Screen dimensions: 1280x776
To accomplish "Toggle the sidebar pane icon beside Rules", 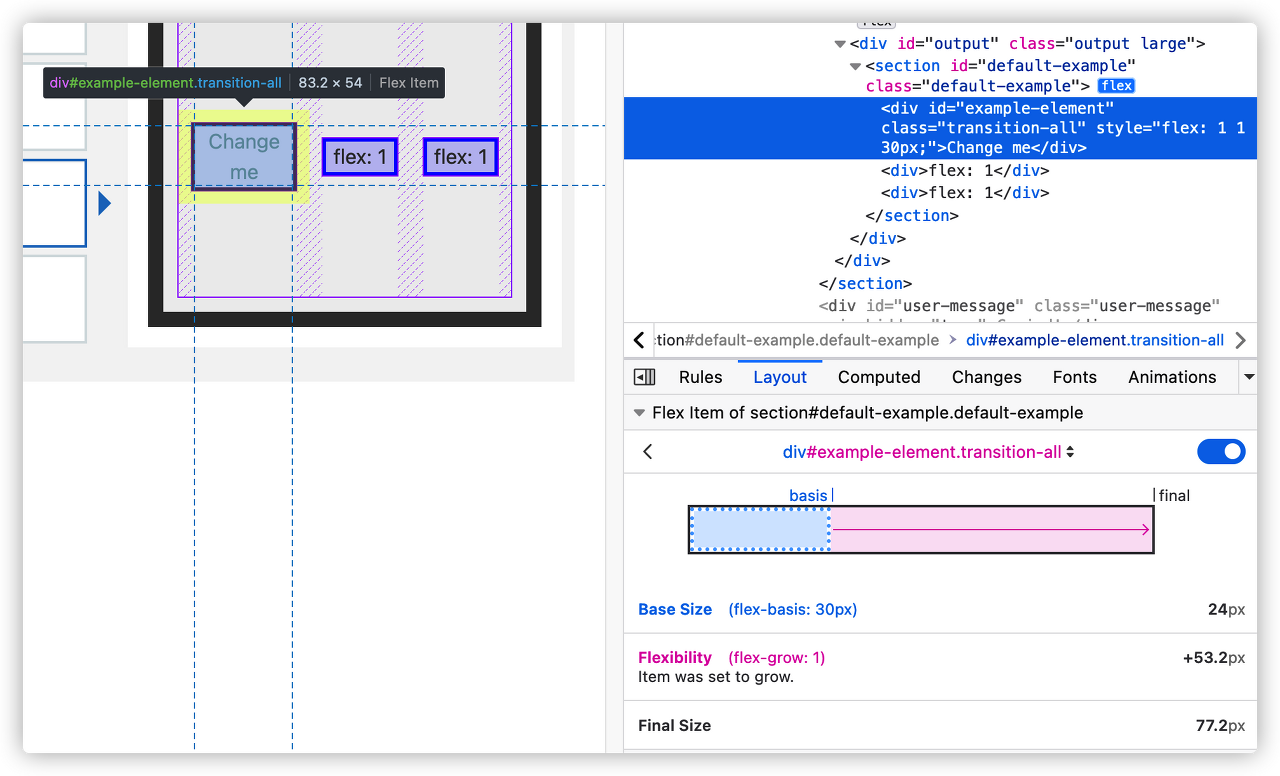I will click(x=645, y=377).
